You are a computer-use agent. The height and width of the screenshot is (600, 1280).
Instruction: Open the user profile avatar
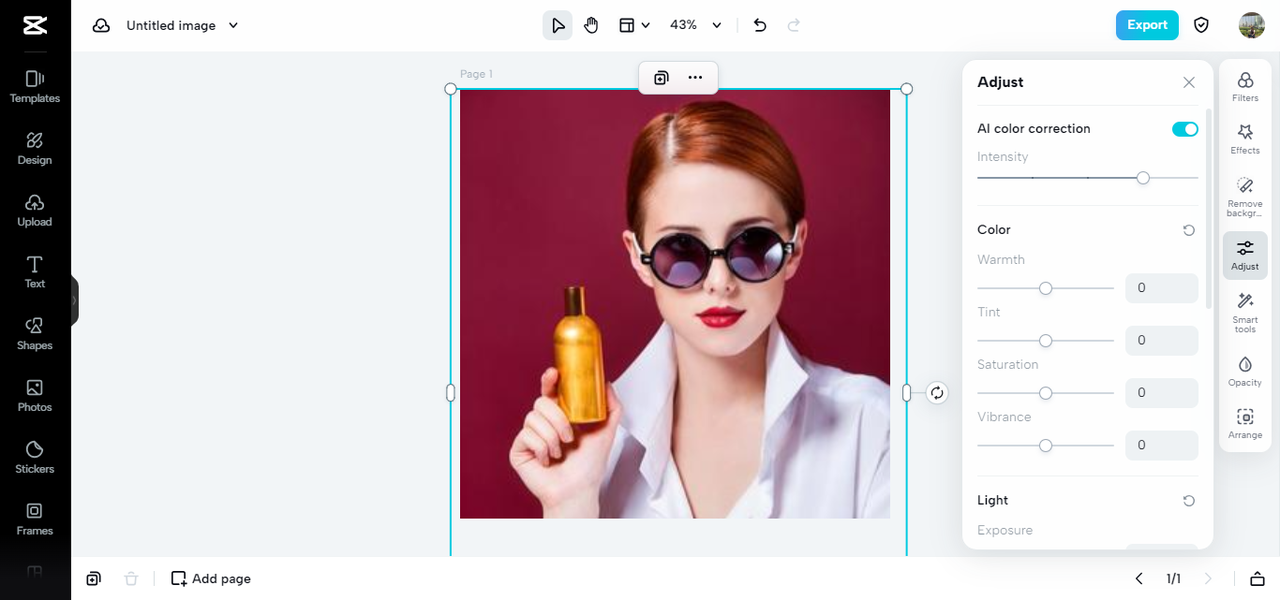(x=1251, y=26)
